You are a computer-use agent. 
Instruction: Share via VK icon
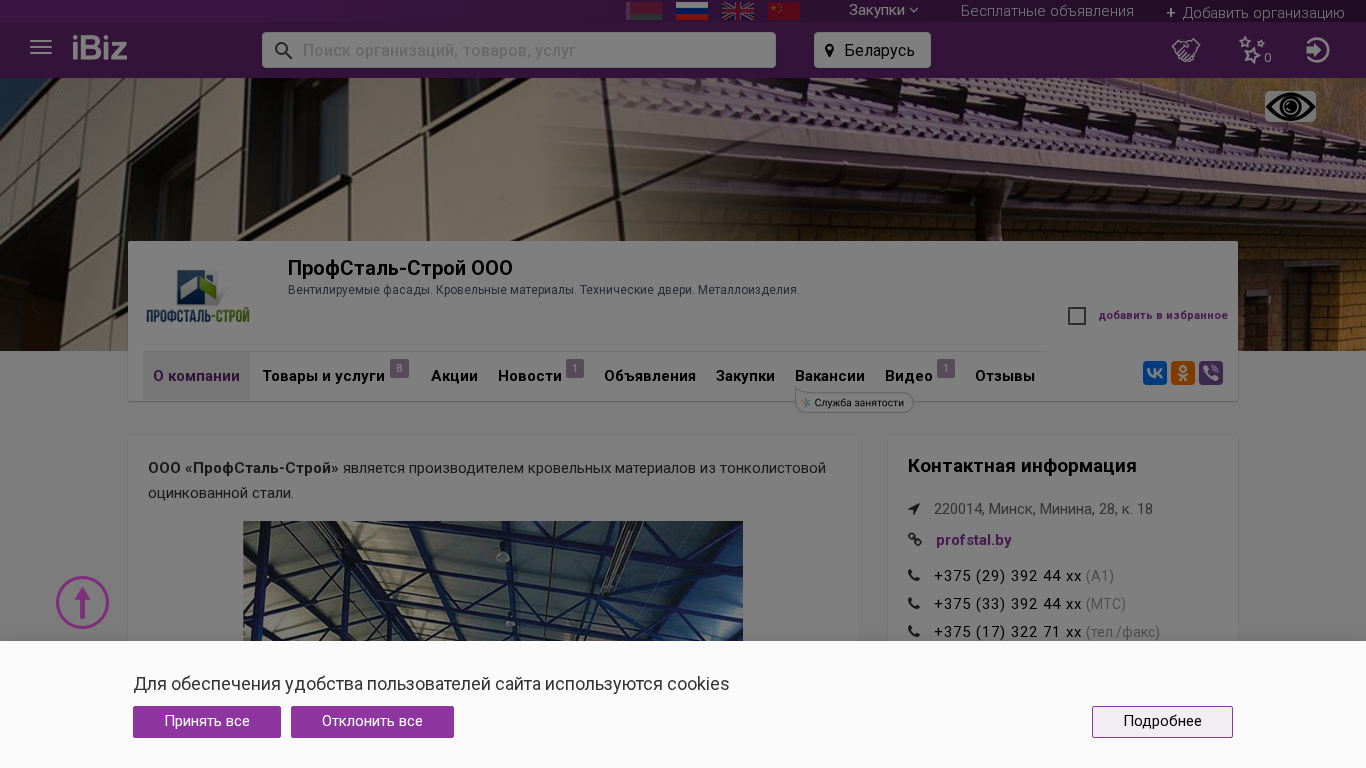1155,374
